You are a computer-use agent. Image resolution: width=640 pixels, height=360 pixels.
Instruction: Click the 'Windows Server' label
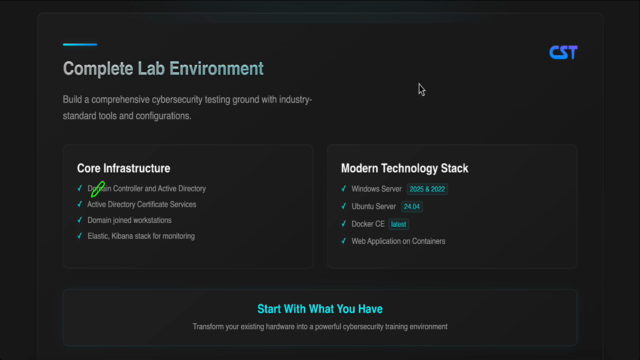click(376, 189)
